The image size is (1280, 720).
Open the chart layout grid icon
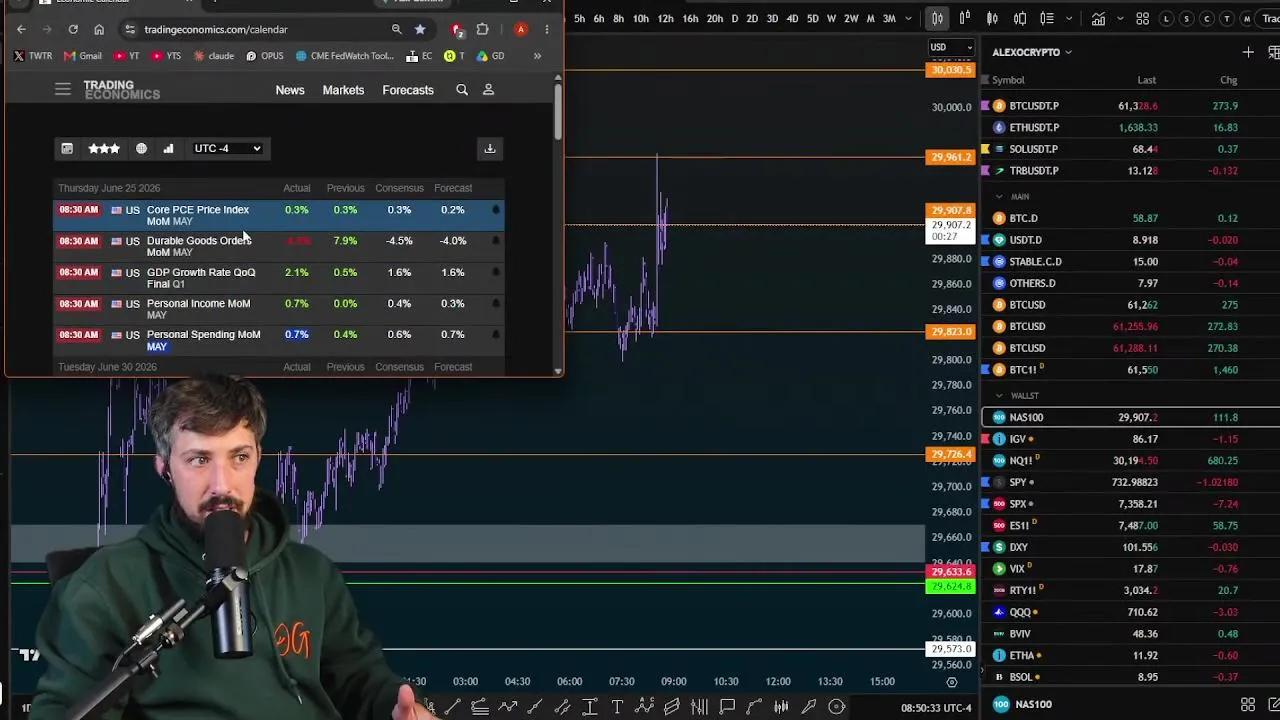click(1142, 18)
